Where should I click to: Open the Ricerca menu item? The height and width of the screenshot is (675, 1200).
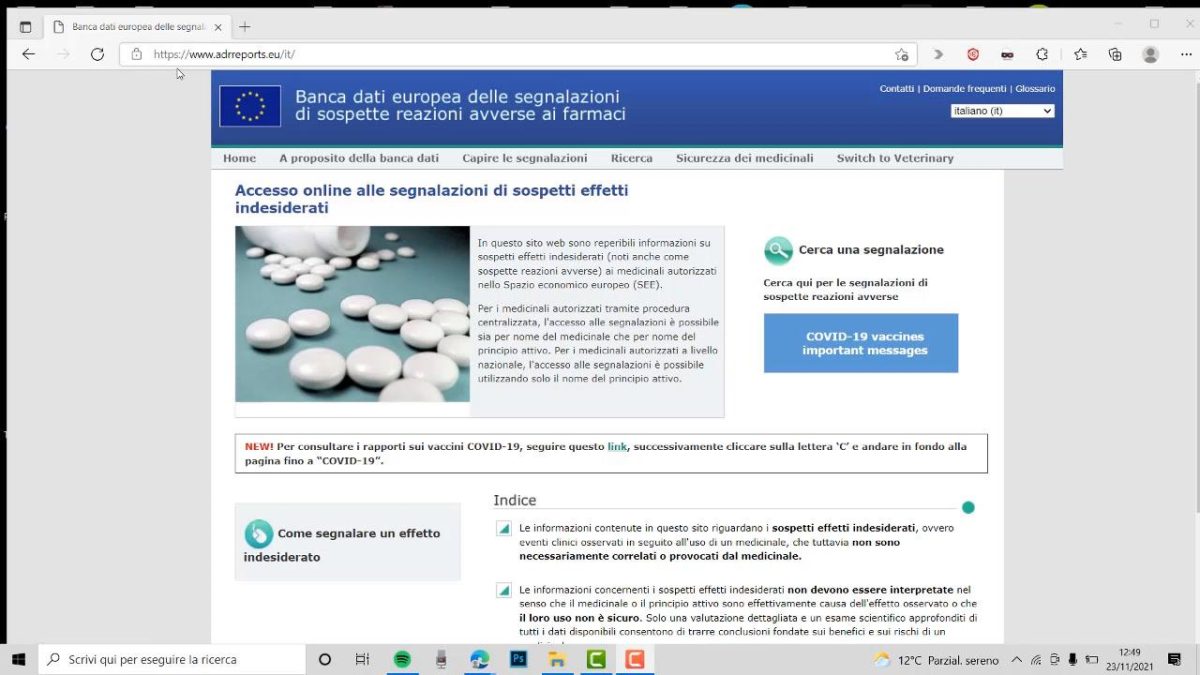pos(631,158)
